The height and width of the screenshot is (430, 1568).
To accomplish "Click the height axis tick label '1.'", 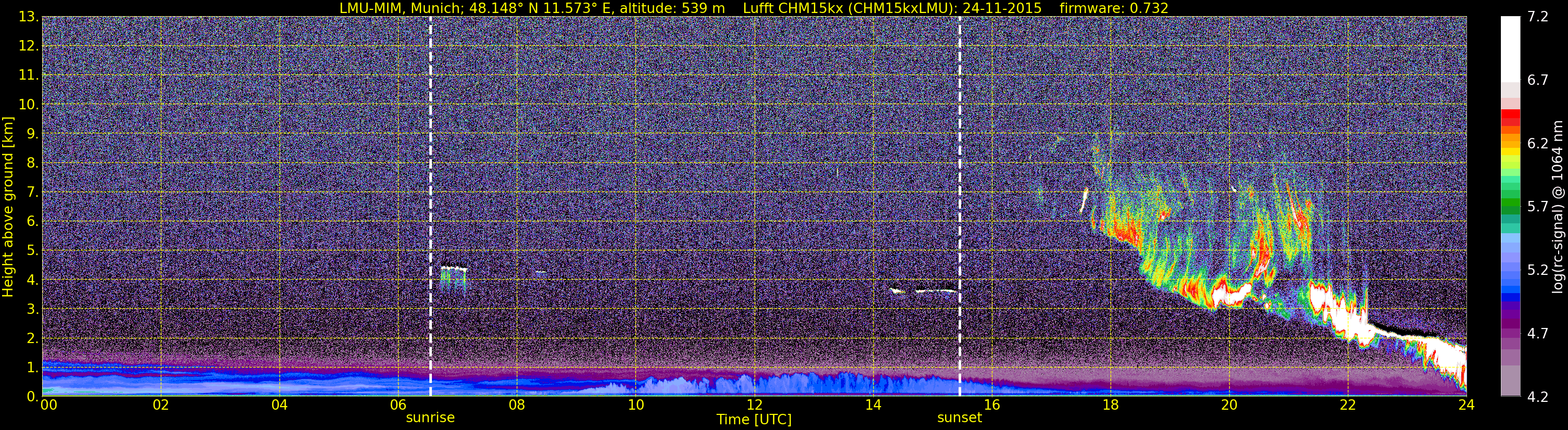I will point(32,367).
